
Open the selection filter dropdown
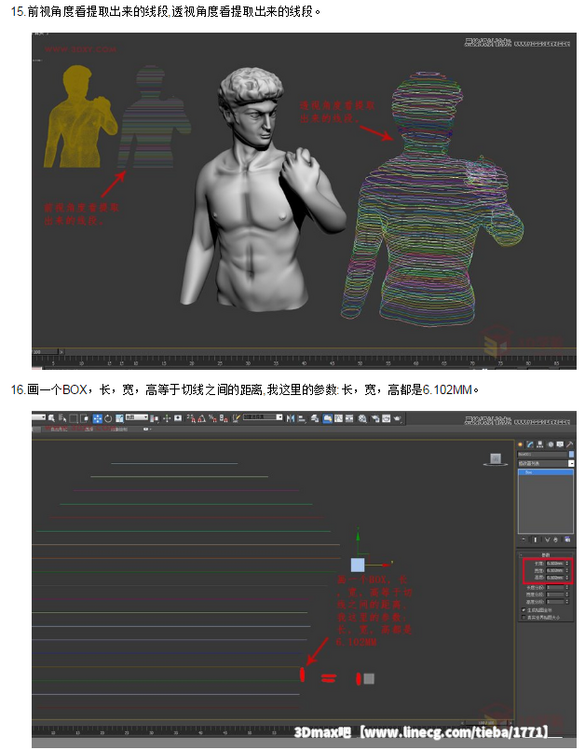tap(39, 417)
